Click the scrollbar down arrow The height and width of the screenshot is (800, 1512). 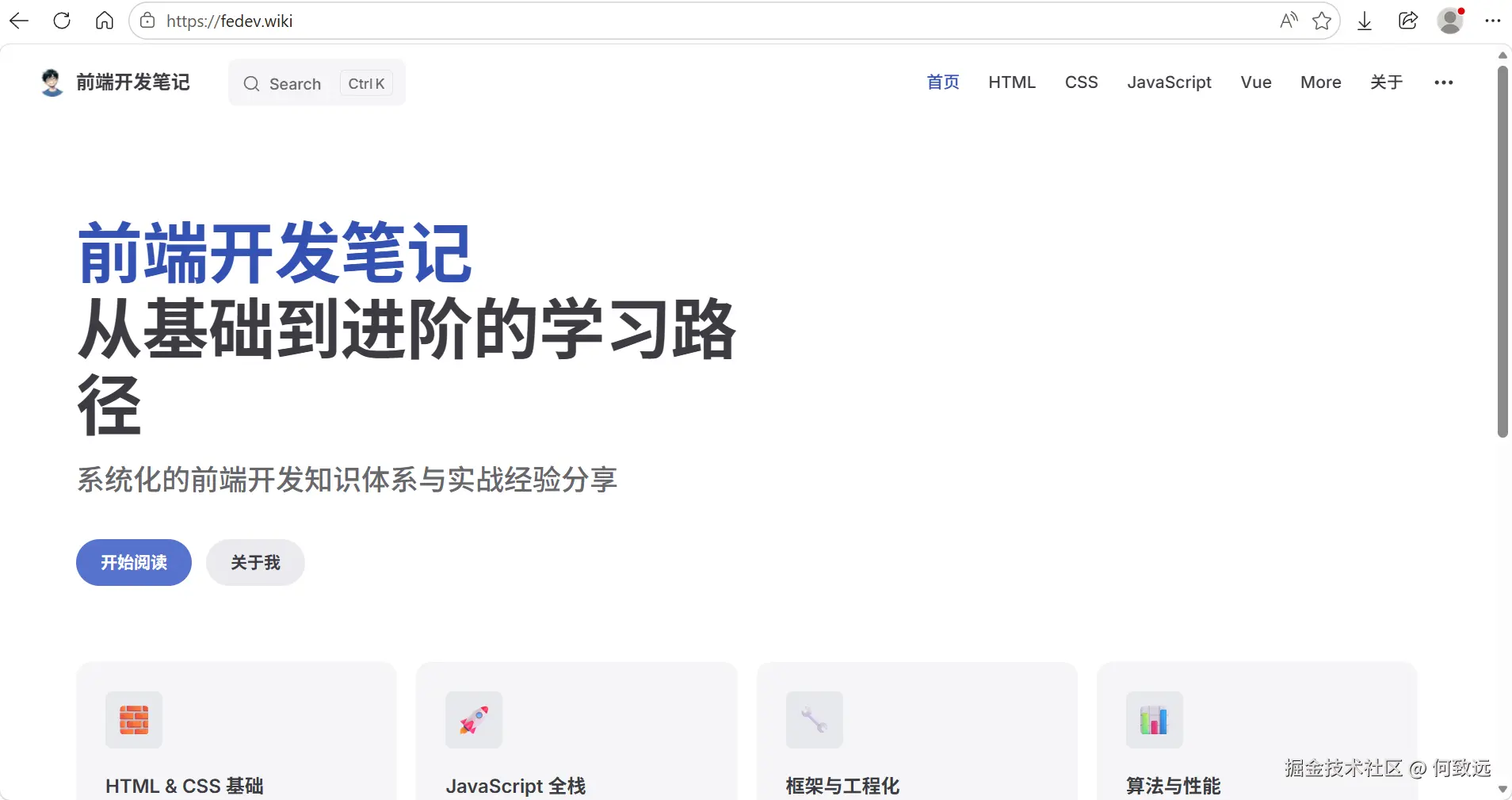(x=1502, y=790)
